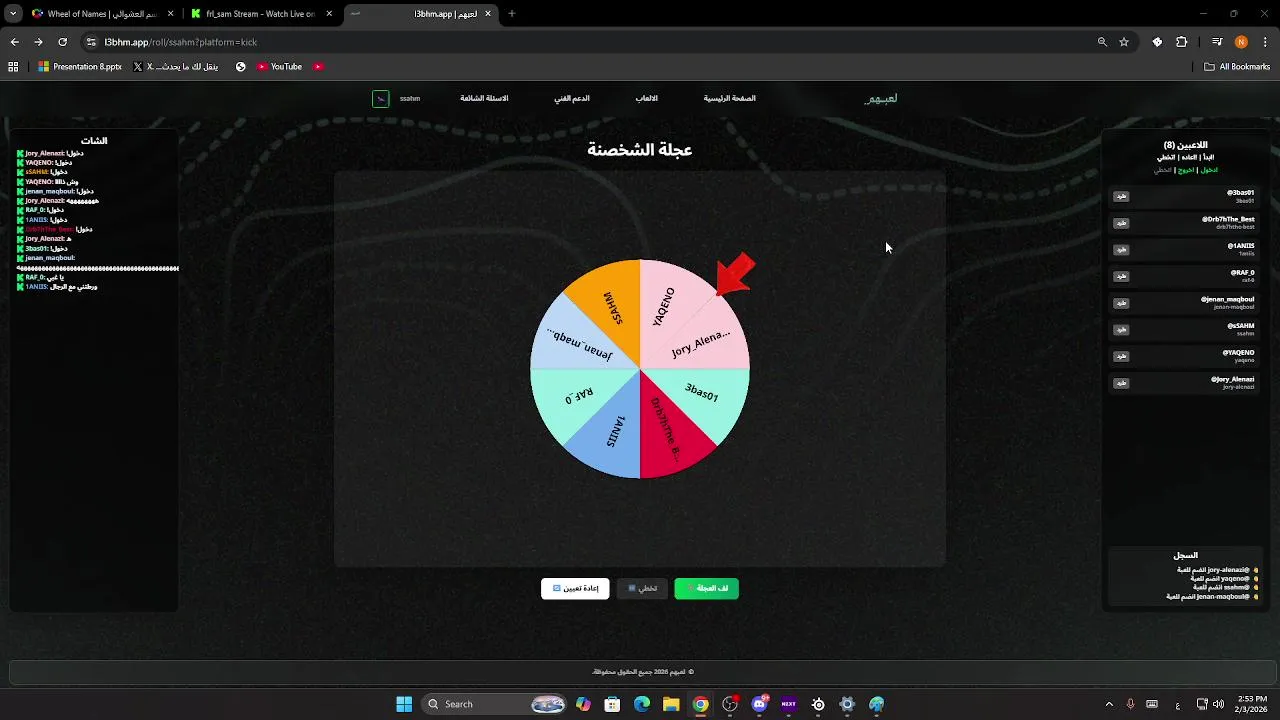Click the السجل log heading
This screenshot has width=1280, height=720.
coord(1185,555)
